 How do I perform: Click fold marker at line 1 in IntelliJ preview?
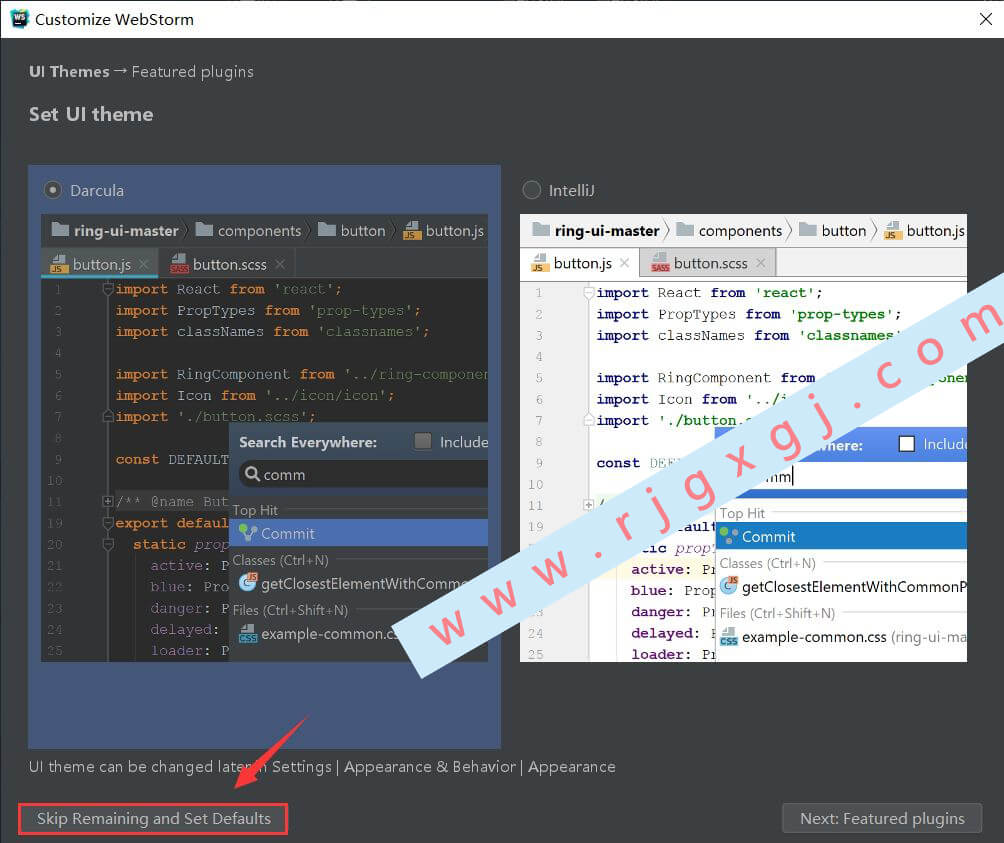click(588, 293)
